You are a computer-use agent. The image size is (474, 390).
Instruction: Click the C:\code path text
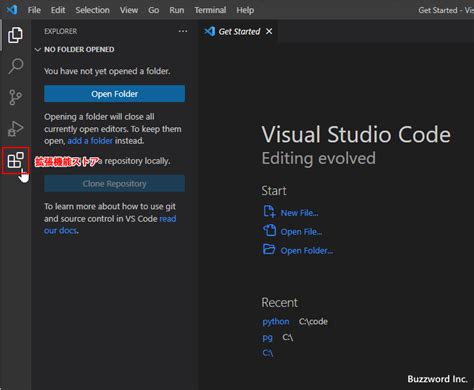click(313, 321)
